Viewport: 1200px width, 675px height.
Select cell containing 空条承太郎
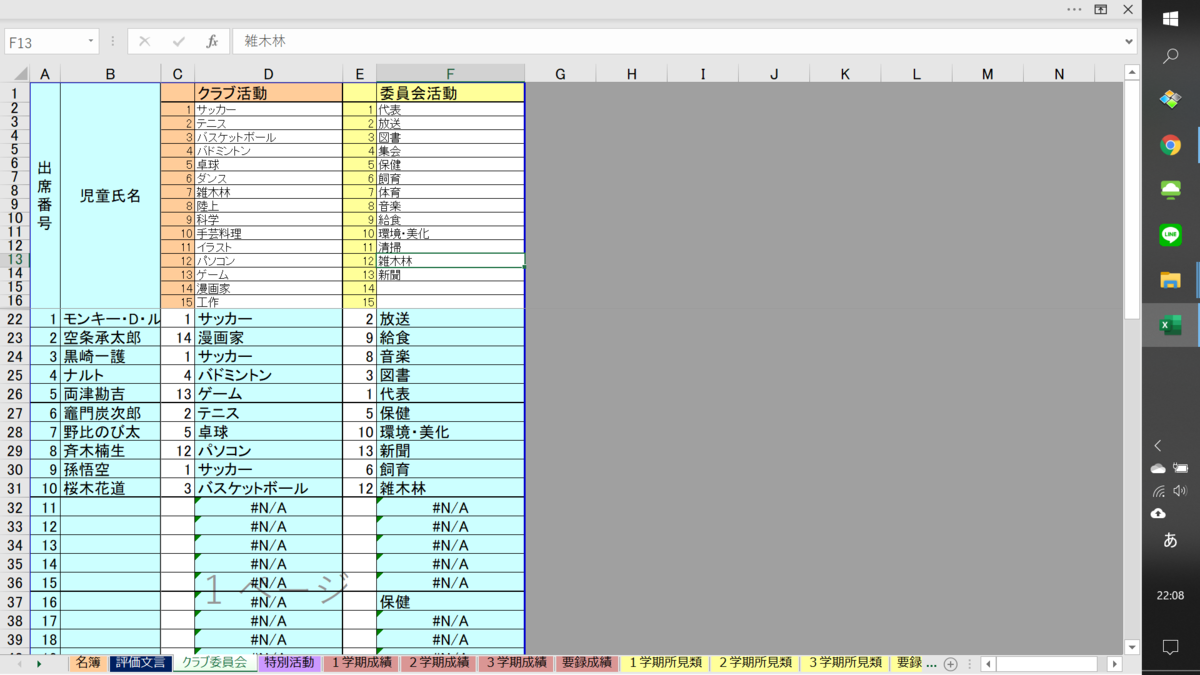point(110,338)
